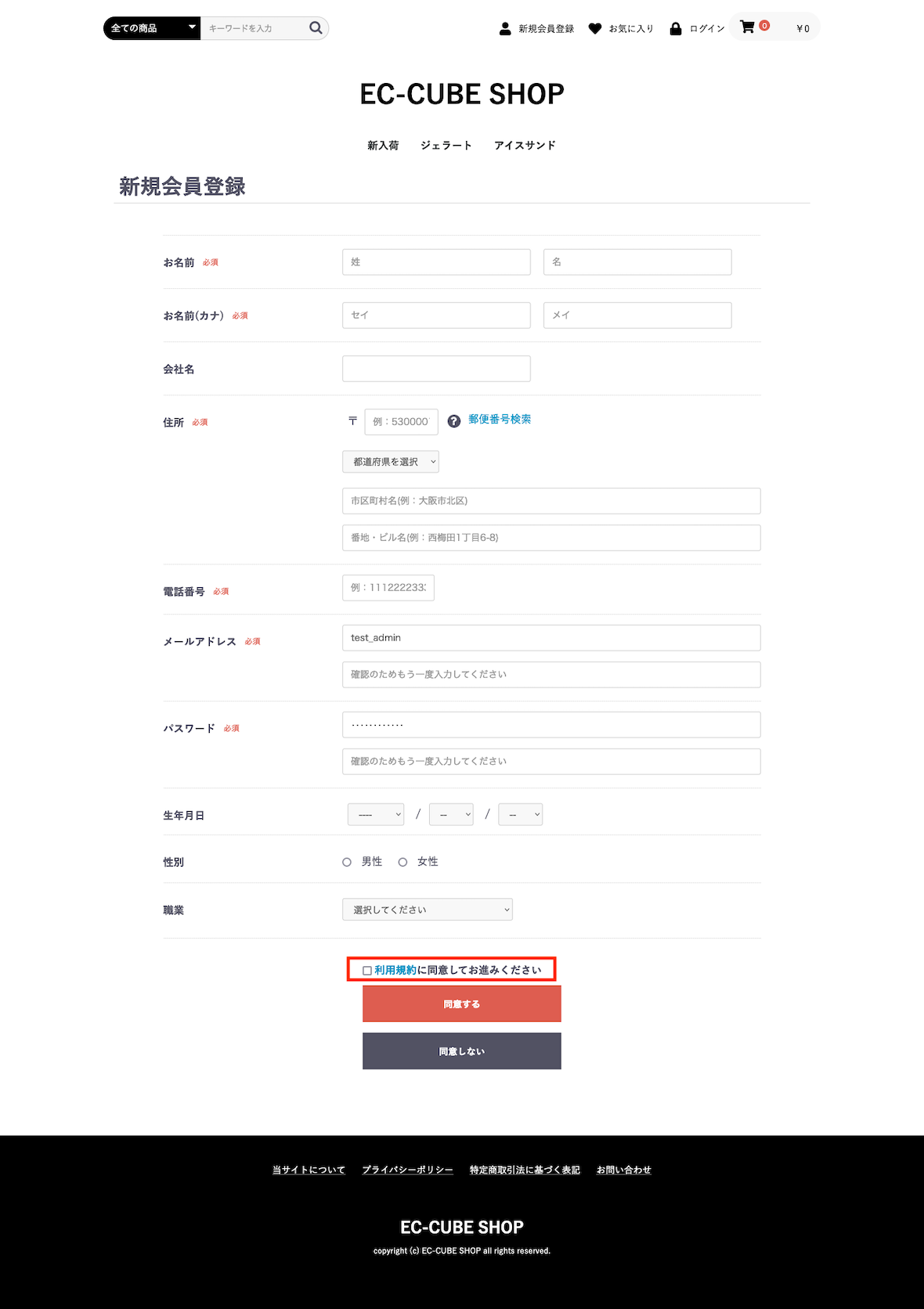Open the 新入荷 menu item

(383, 146)
